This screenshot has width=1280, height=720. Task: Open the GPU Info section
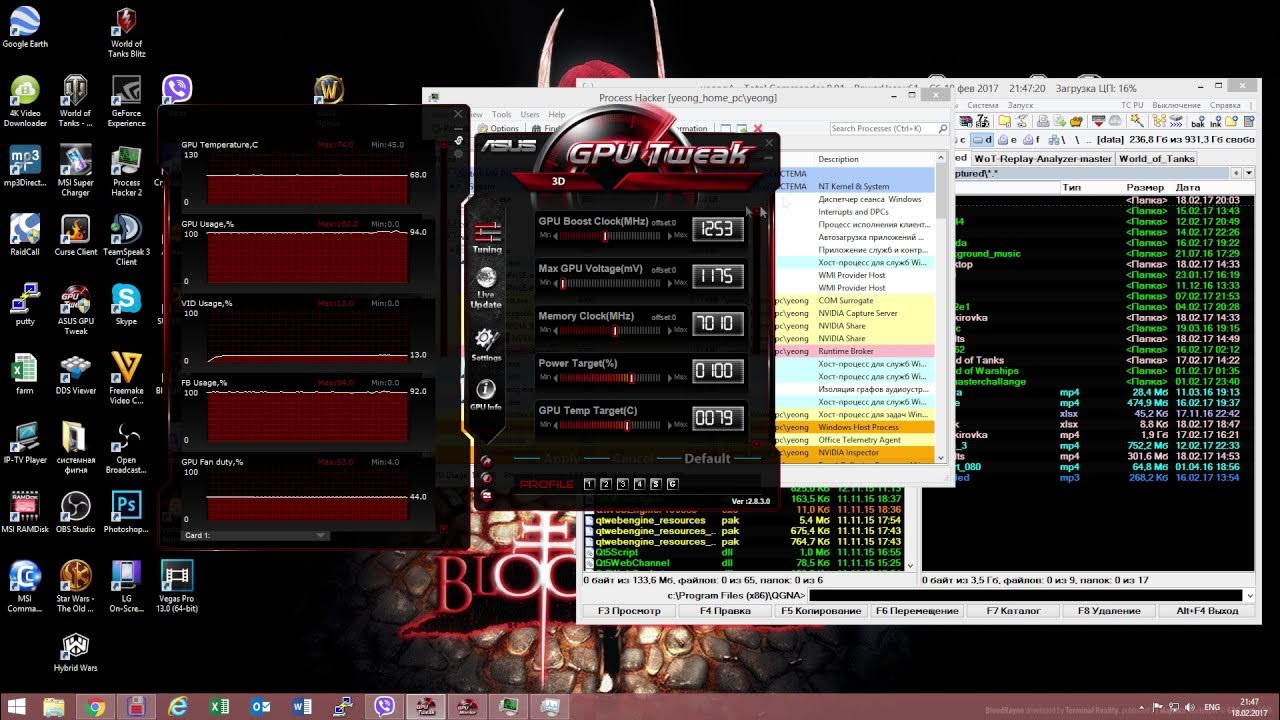point(486,395)
